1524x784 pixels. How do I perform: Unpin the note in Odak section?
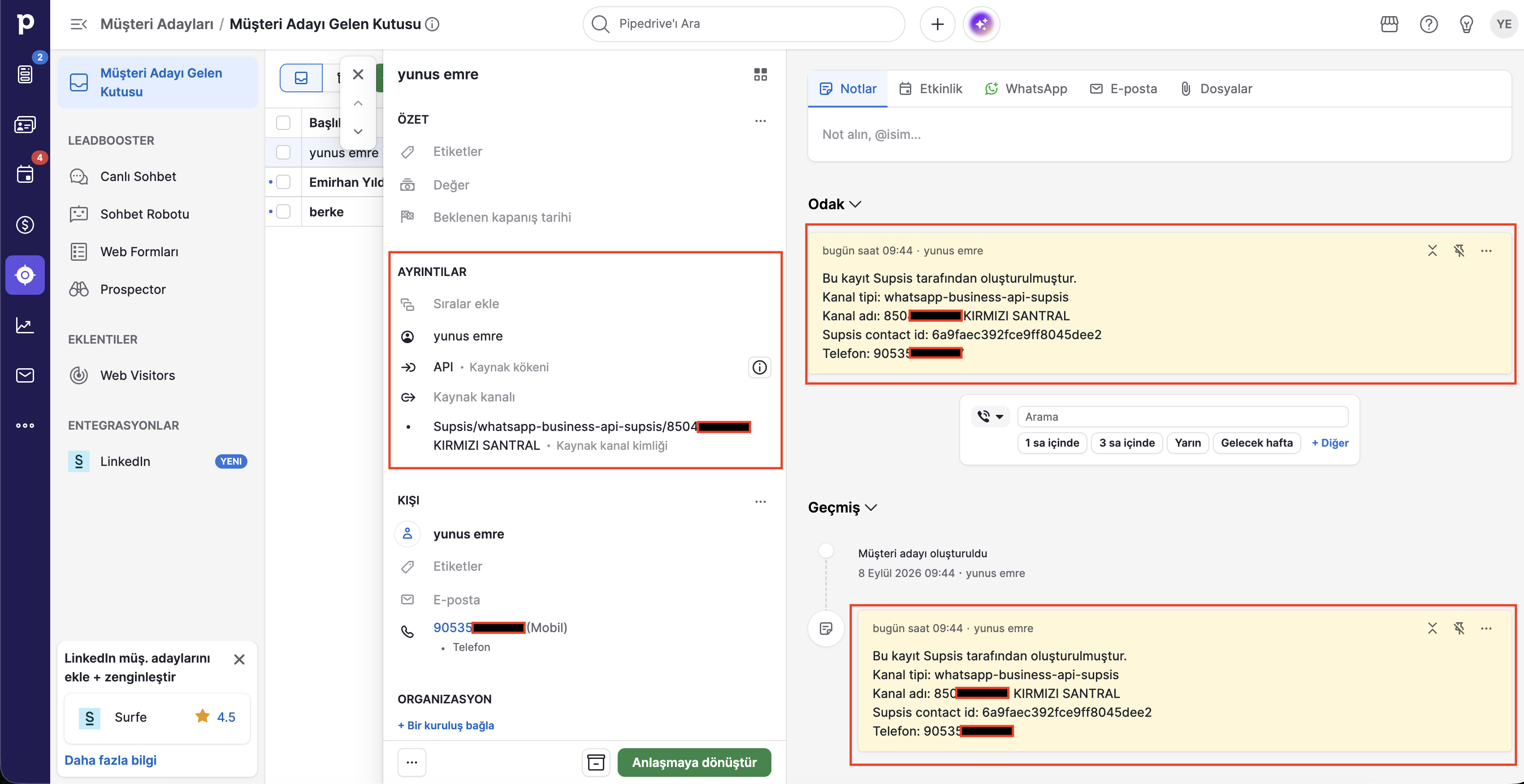tap(1459, 251)
